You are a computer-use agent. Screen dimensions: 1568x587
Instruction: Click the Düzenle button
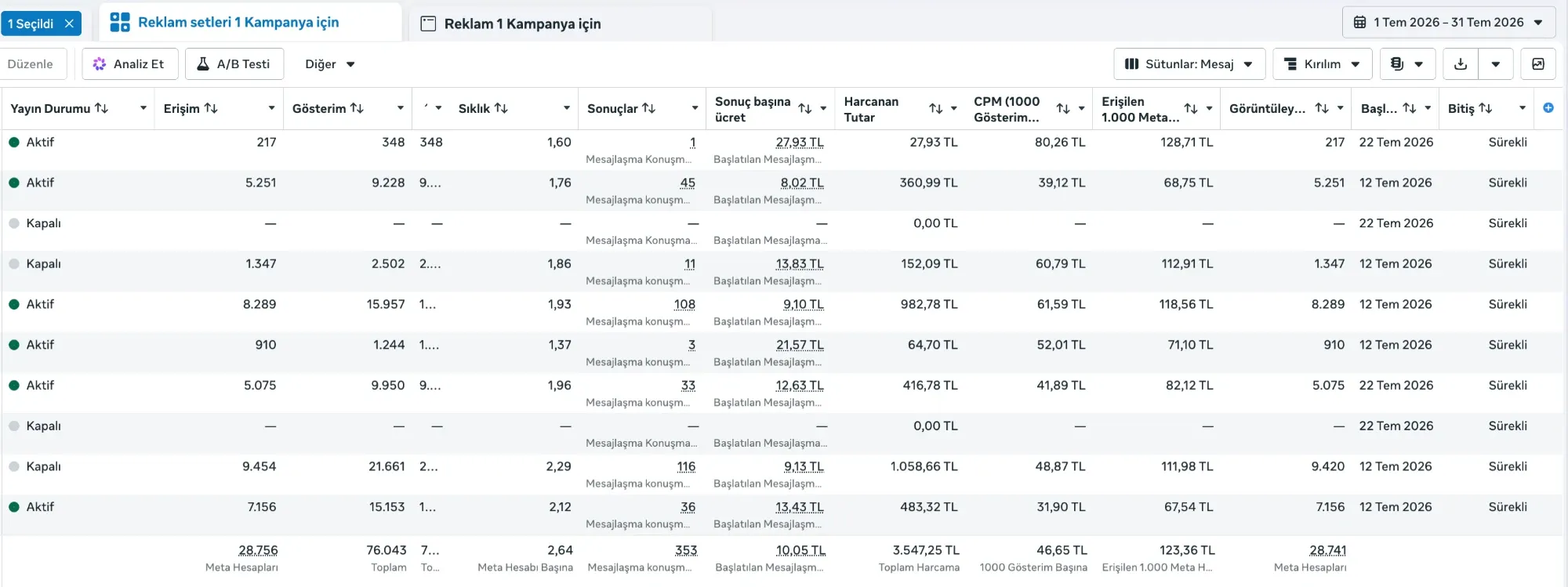[x=31, y=64]
